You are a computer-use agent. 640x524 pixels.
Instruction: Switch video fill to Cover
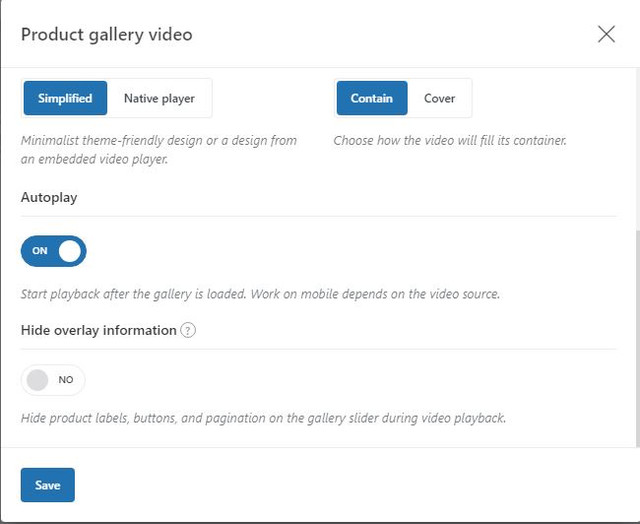pos(439,98)
